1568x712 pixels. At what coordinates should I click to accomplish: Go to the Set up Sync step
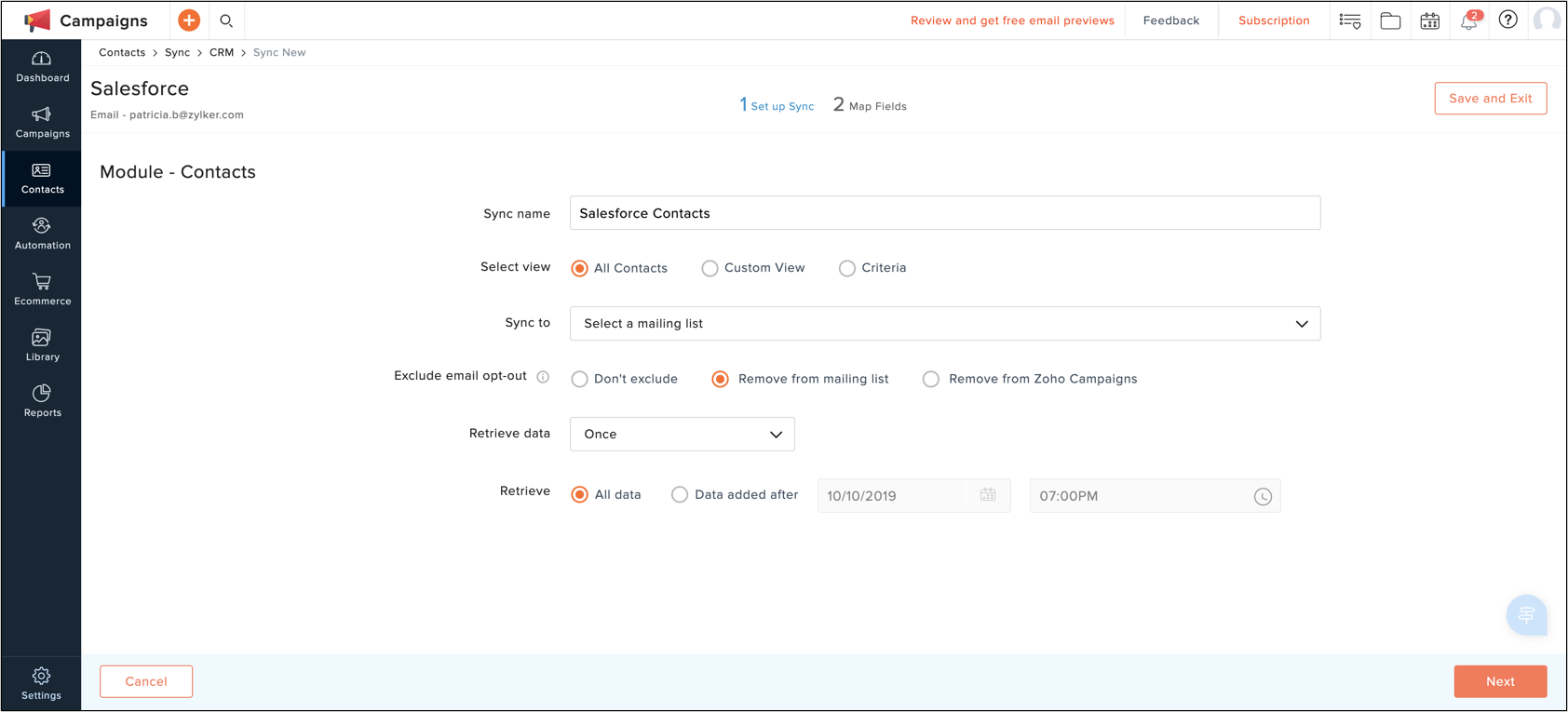[x=777, y=105]
